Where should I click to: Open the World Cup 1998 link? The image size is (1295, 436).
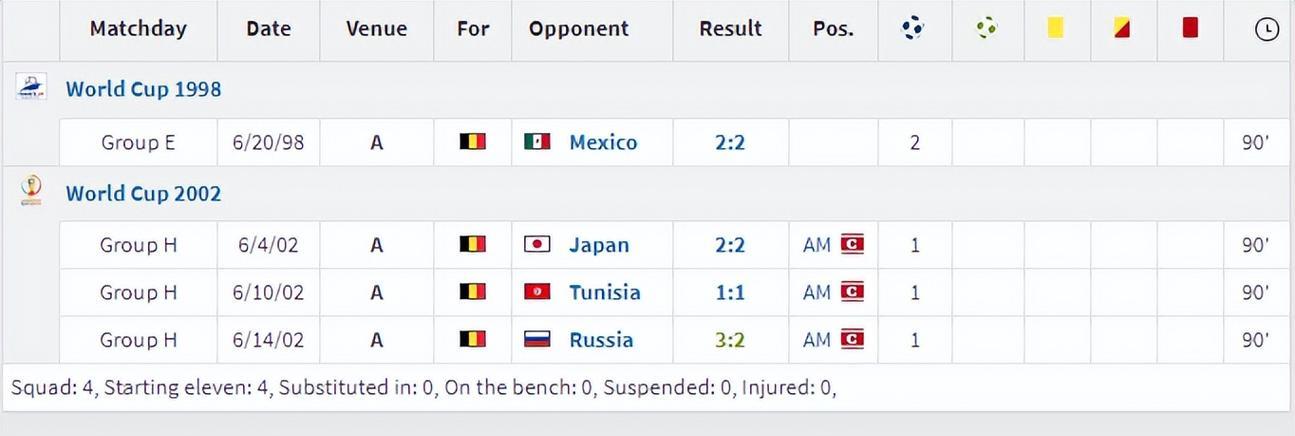click(x=144, y=88)
